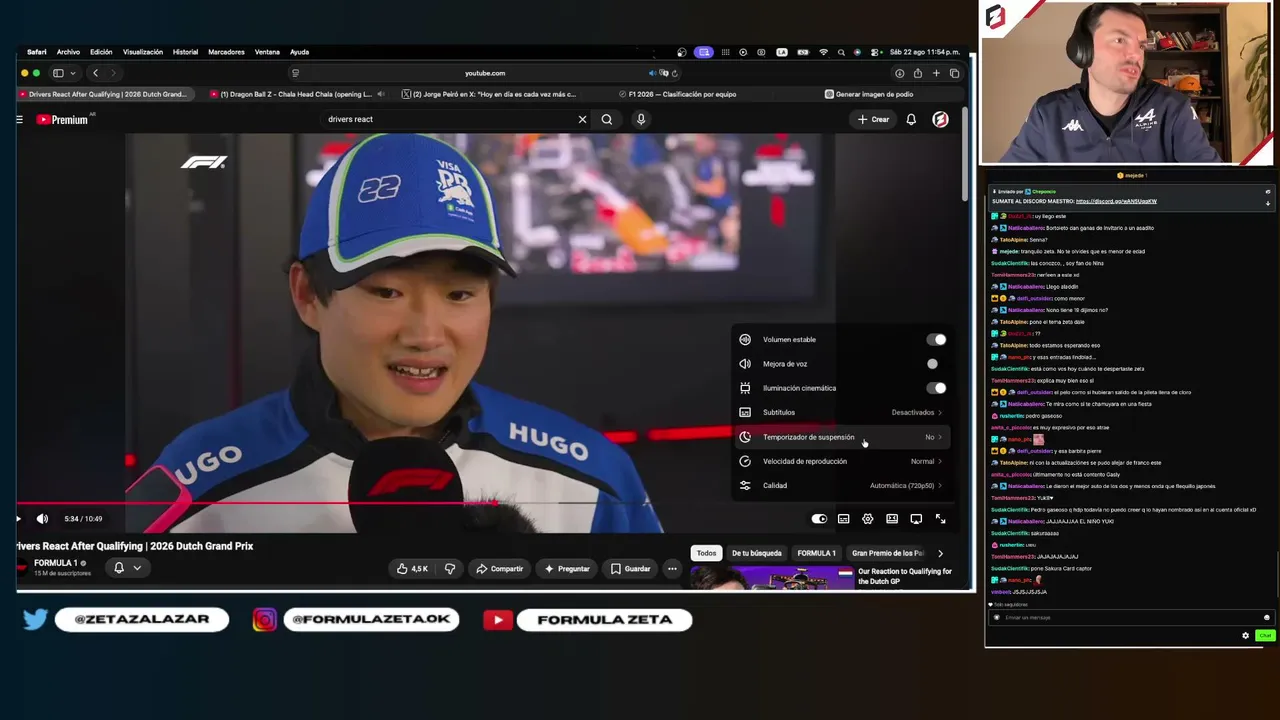Dislike the video with thumbs down
This screenshot has height=720, width=1280.
(450, 569)
